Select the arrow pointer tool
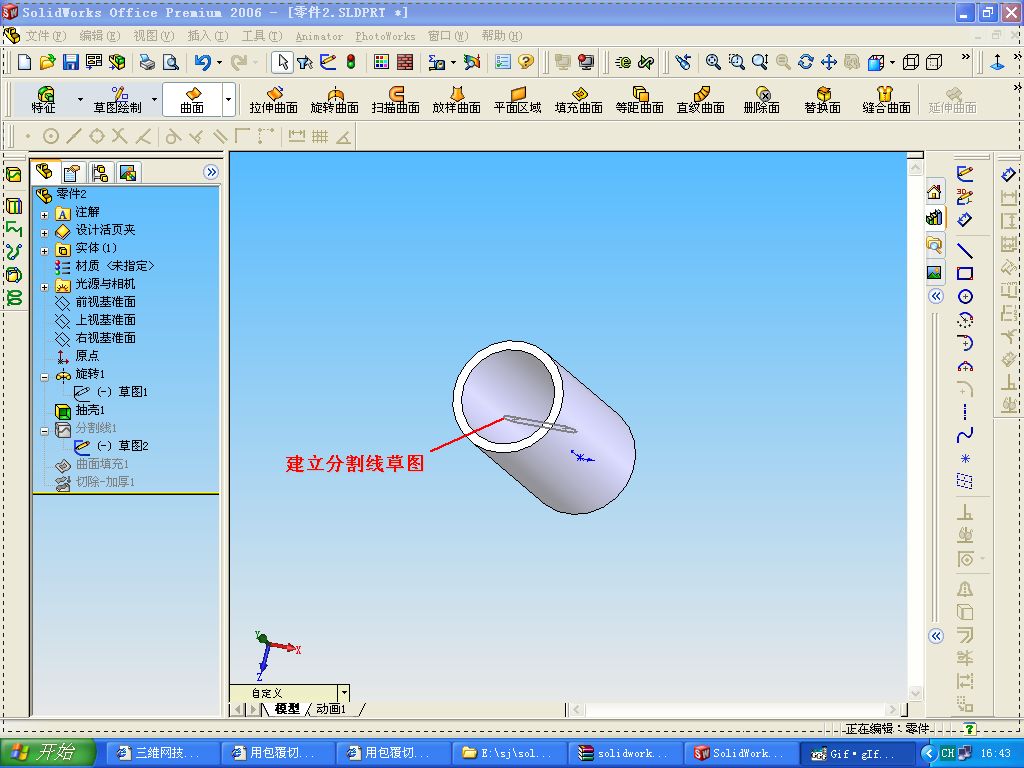 (283, 62)
